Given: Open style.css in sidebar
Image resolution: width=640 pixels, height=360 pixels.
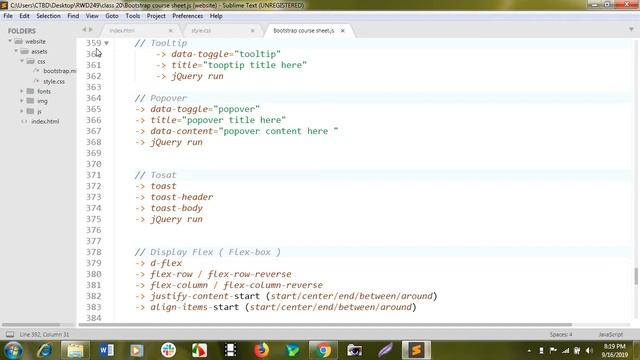Looking at the screenshot, I should pyautogui.click(x=54, y=81).
